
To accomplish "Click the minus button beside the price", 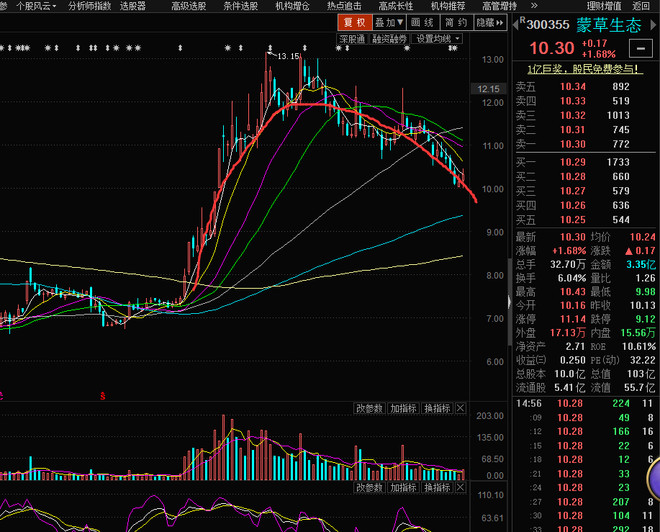I will [x=641, y=48].
